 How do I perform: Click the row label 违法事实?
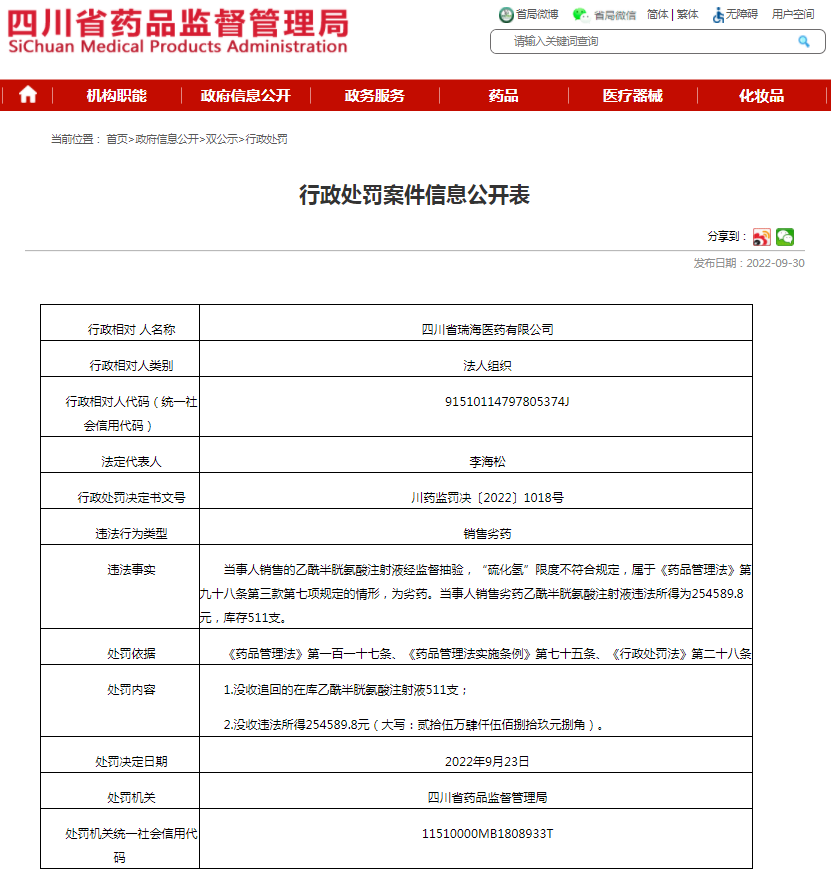click(131, 570)
